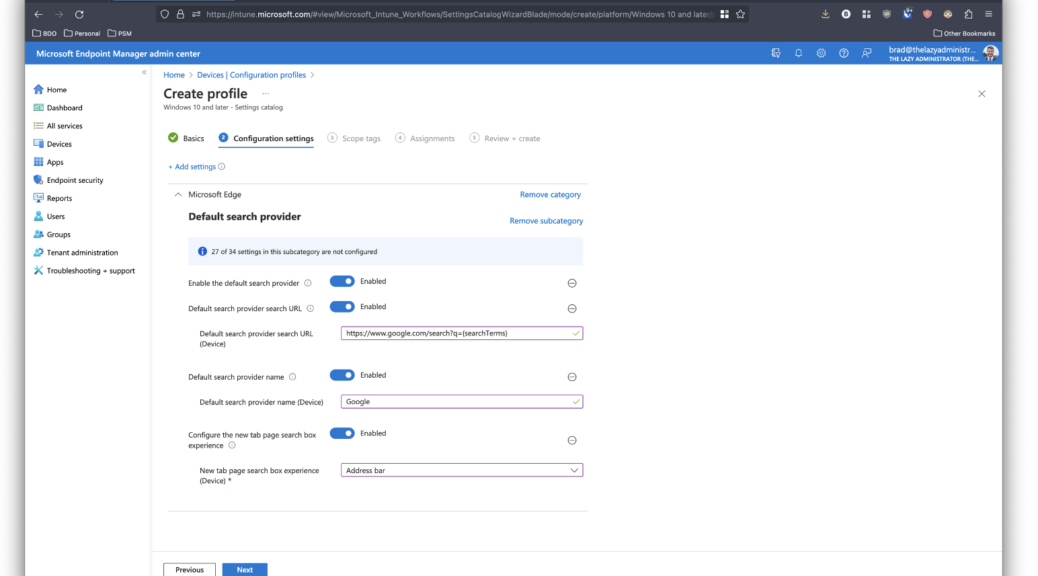This screenshot has height=576, width=1038.
Task: Click the Previous button
Action: coord(189,569)
